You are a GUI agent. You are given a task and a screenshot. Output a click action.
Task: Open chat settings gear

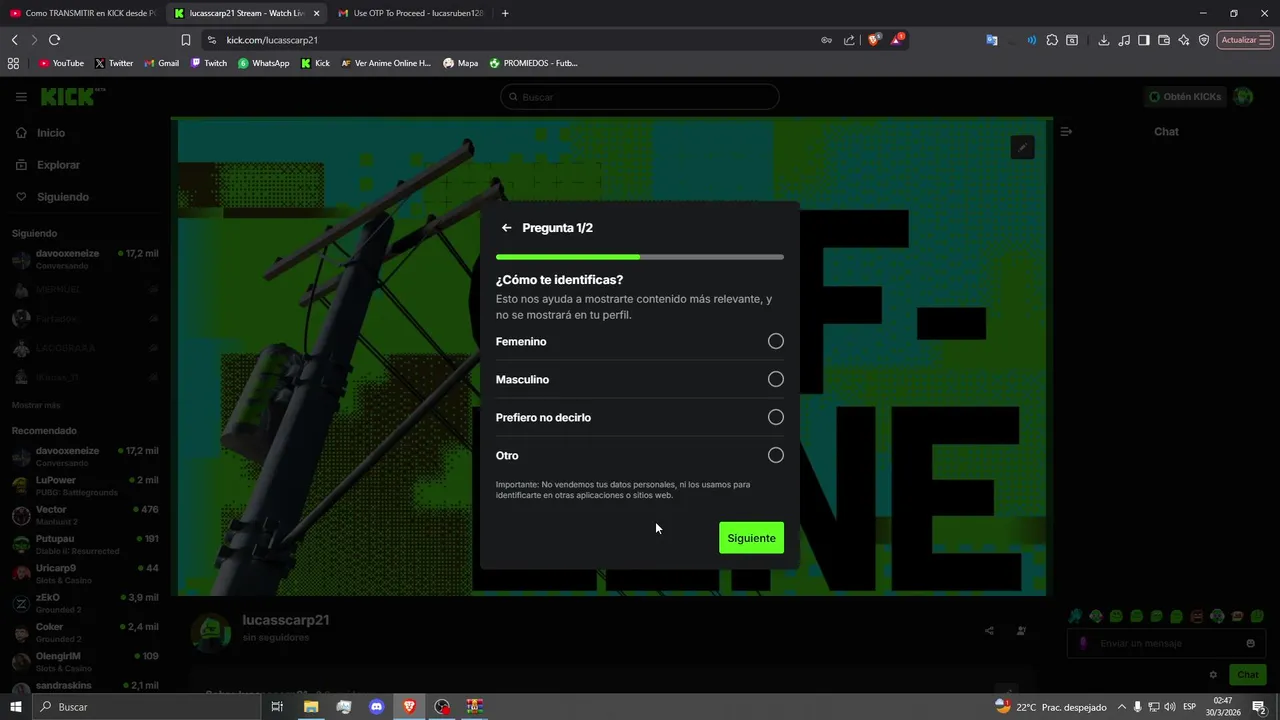pos(1213,675)
